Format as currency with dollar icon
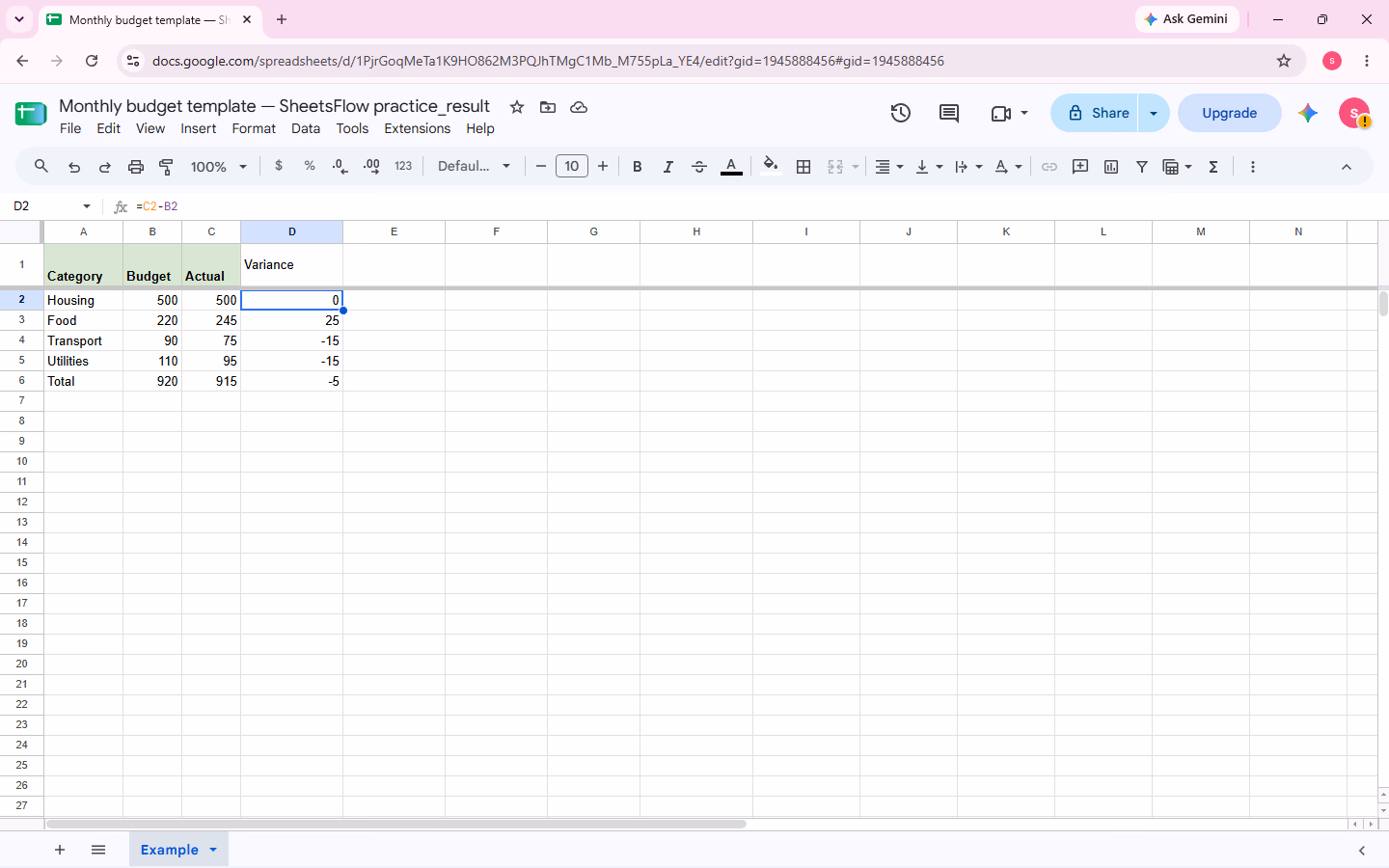Screen dimensions: 1389x868 [279, 166]
